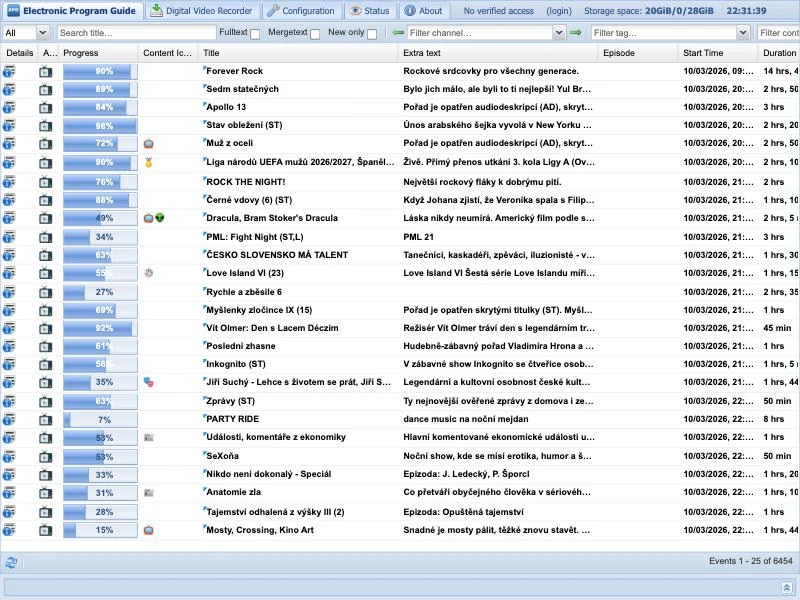Open the About tab
Image resolution: width=800 pixels, height=600 pixels.
423,11
